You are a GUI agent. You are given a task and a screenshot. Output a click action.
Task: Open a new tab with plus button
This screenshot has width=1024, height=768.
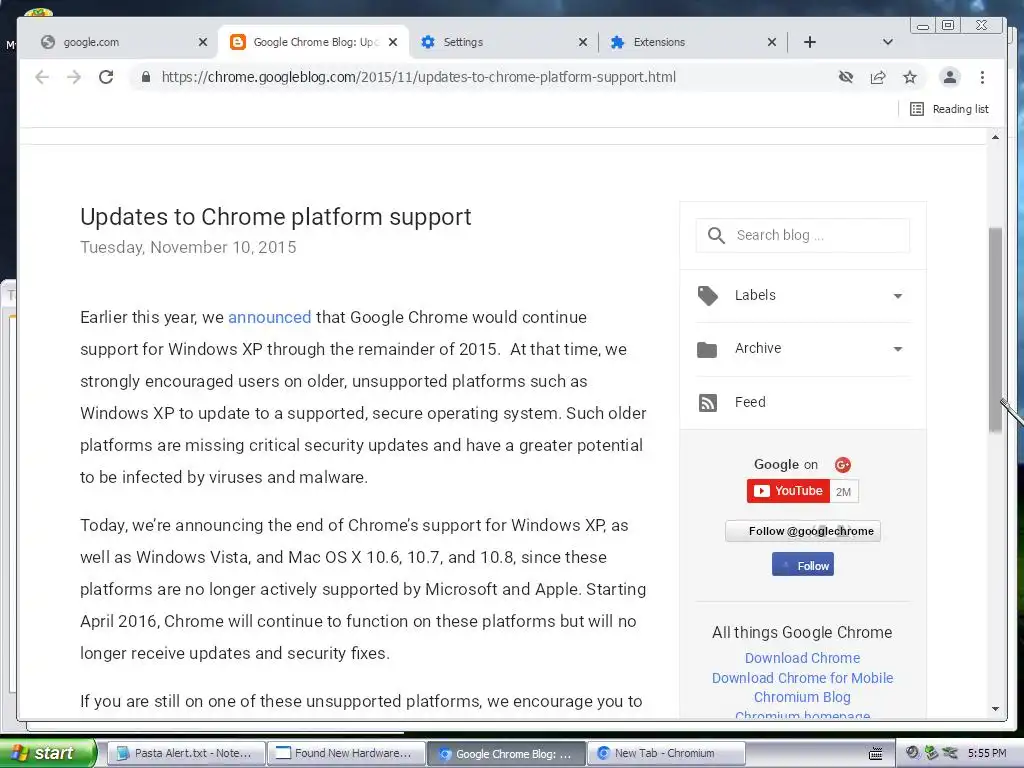[810, 42]
